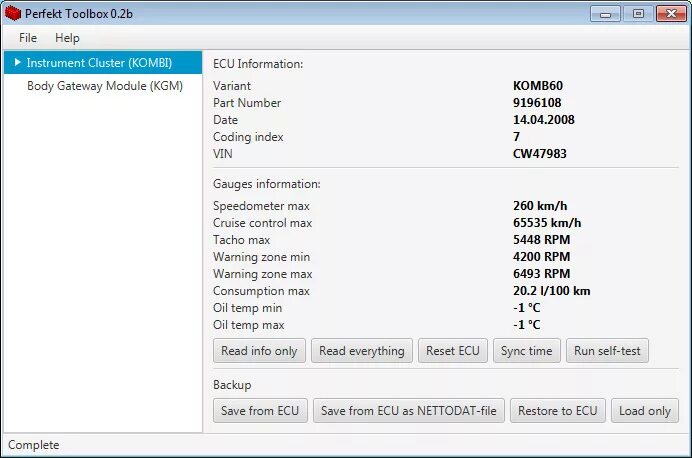
Task: Click the Warning zone min label
Action: point(261,257)
